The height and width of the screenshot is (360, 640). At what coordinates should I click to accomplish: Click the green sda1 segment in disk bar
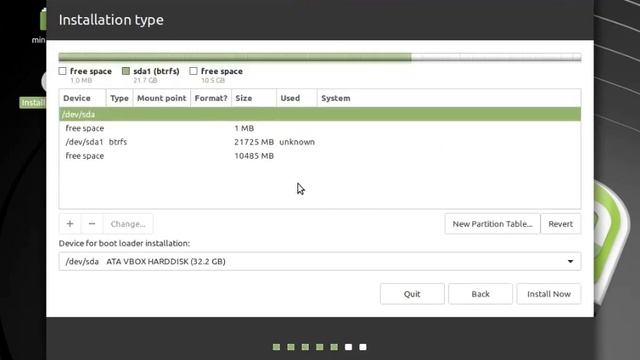coord(236,57)
